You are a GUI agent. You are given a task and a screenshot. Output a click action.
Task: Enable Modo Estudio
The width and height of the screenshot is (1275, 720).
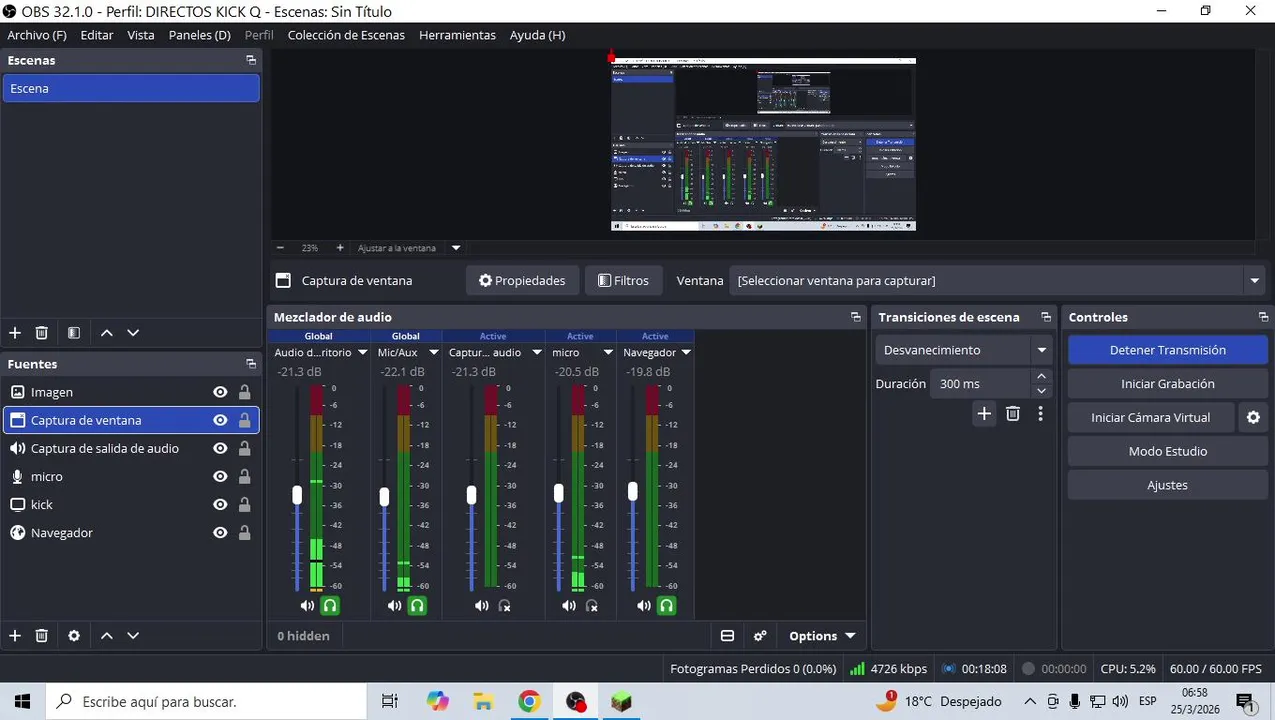(1167, 451)
